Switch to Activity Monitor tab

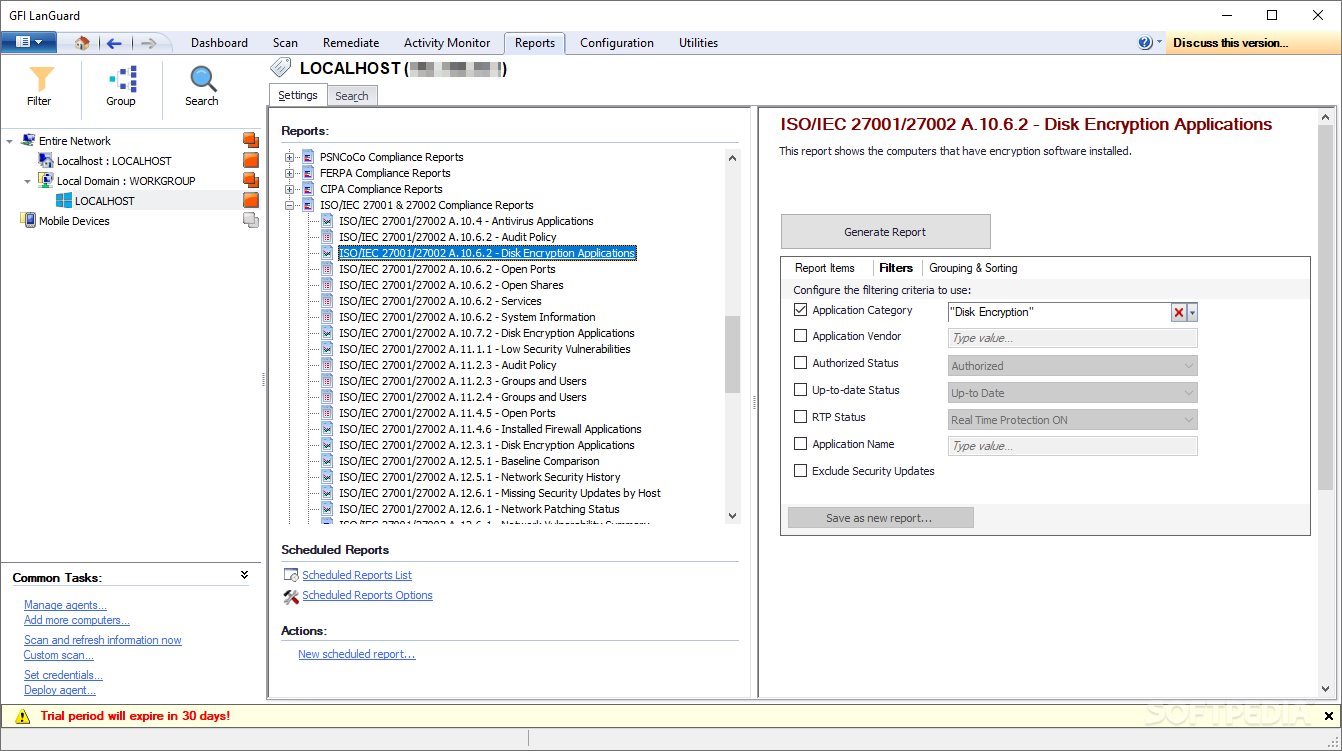coord(447,43)
